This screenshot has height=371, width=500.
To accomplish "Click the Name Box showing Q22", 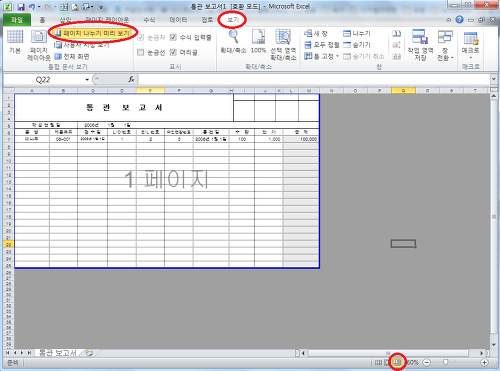I will pyautogui.click(x=43, y=80).
